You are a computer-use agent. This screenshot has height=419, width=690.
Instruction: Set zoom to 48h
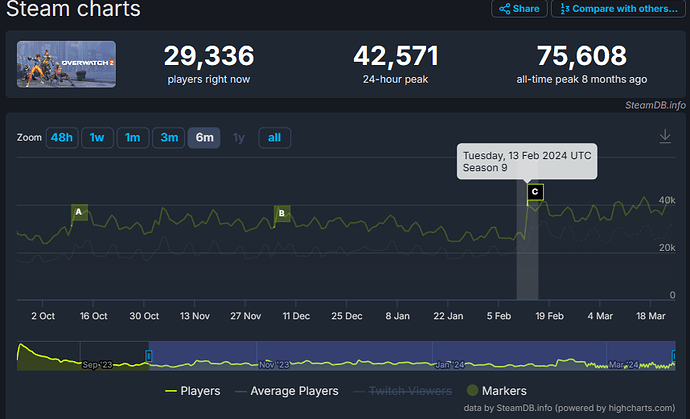pos(62,138)
